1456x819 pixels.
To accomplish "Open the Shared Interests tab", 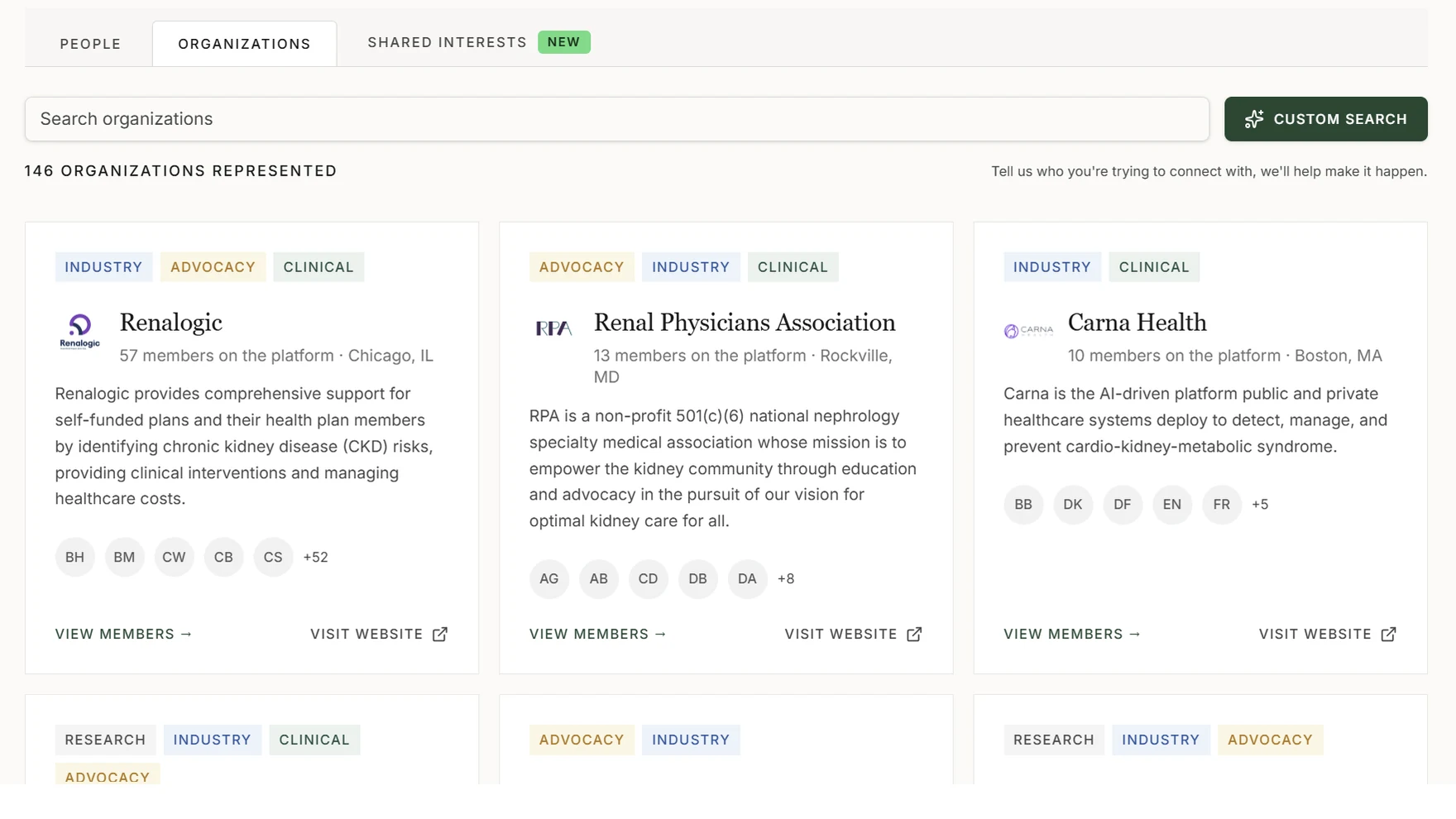I will [x=447, y=42].
